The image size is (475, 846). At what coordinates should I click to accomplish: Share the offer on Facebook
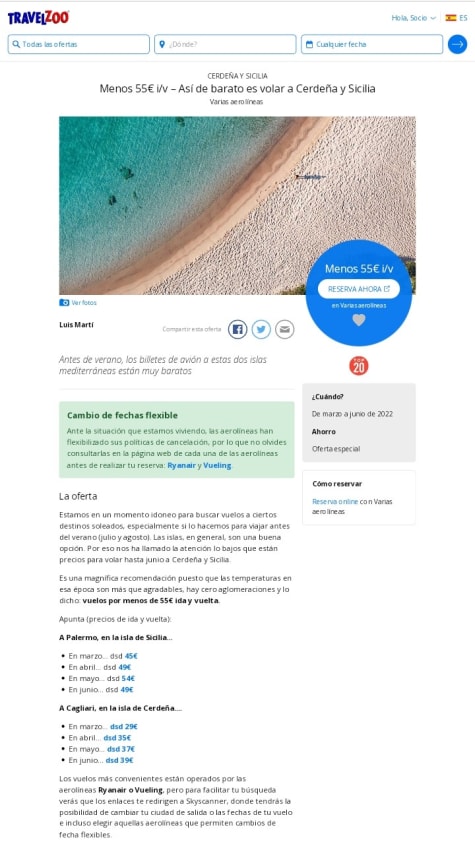pyautogui.click(x=238, y=329)
